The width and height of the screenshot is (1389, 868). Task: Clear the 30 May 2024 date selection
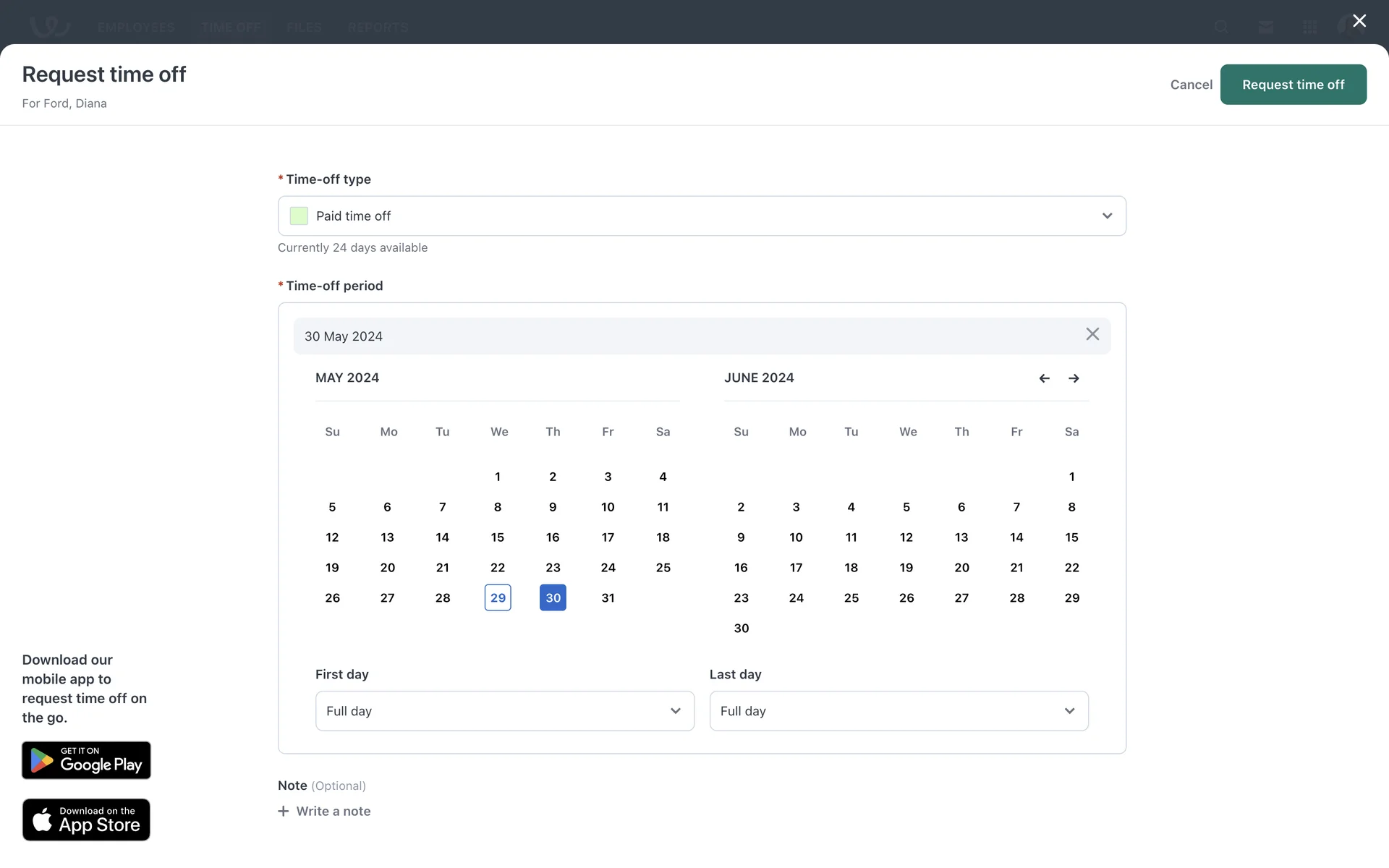coord(1092,334)
